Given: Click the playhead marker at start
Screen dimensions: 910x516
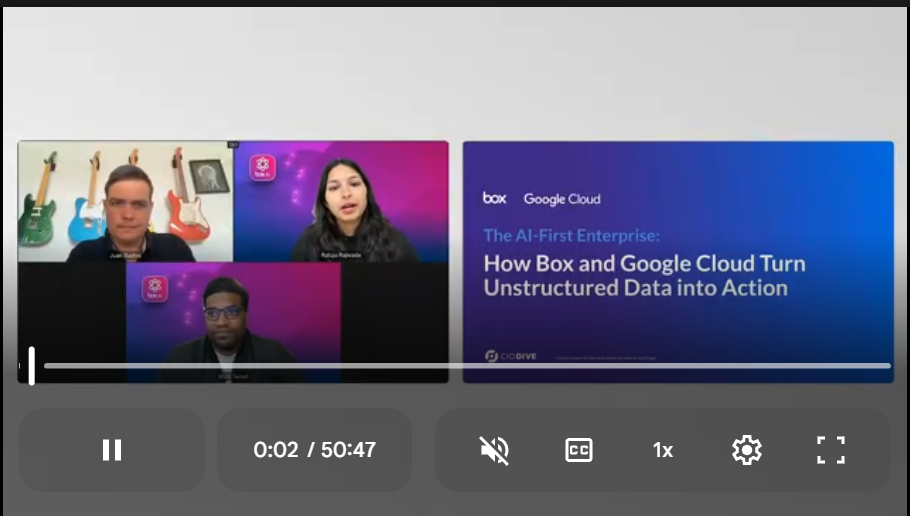Looking at the screenshot, I should coord(32,366).
